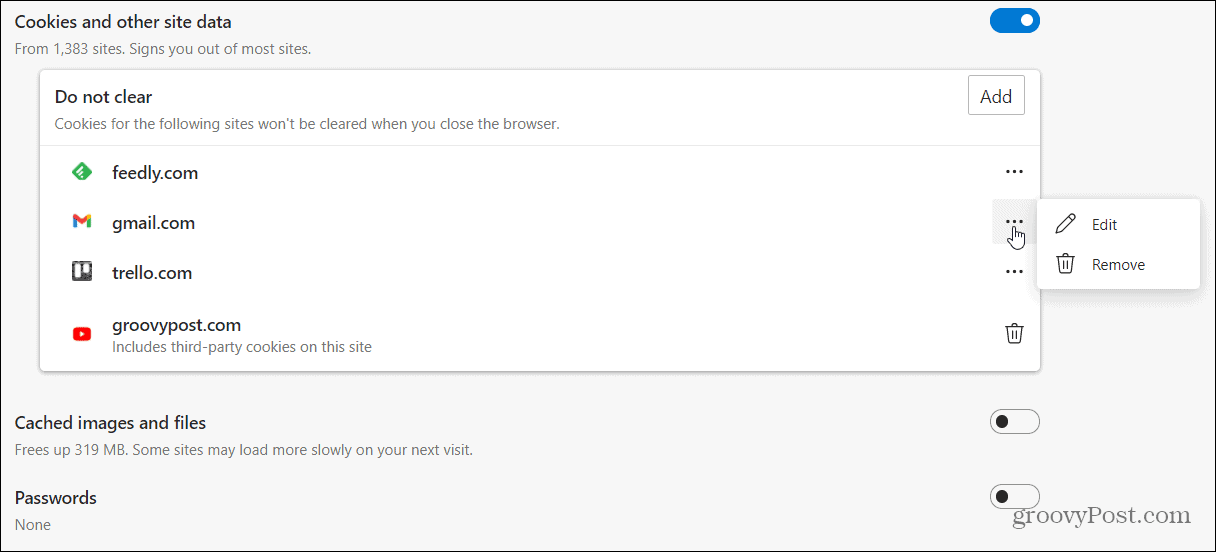Turn on the Passwords toggle
The width and height of the screenshot is (1216, 552).
click(x=1015, y=497)
